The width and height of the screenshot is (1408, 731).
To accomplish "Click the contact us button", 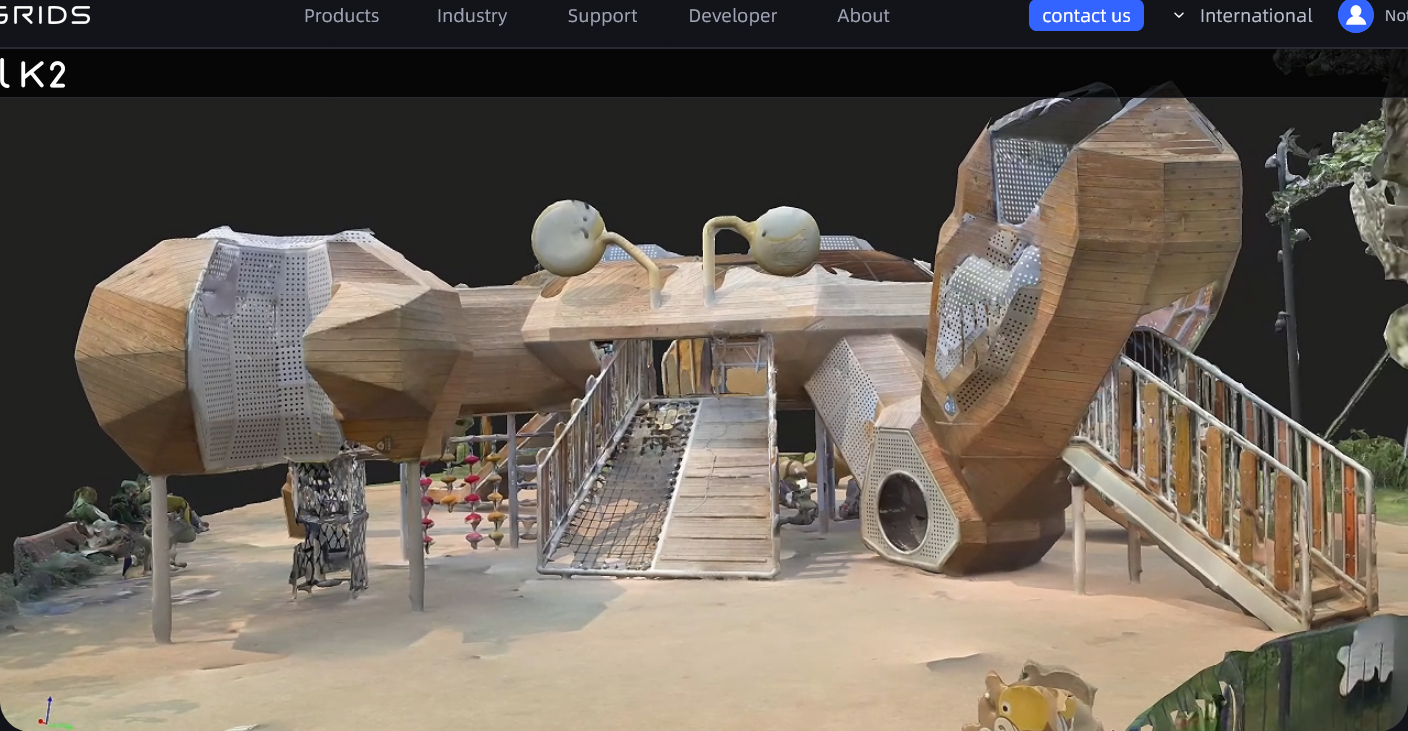I will 1086,16.
